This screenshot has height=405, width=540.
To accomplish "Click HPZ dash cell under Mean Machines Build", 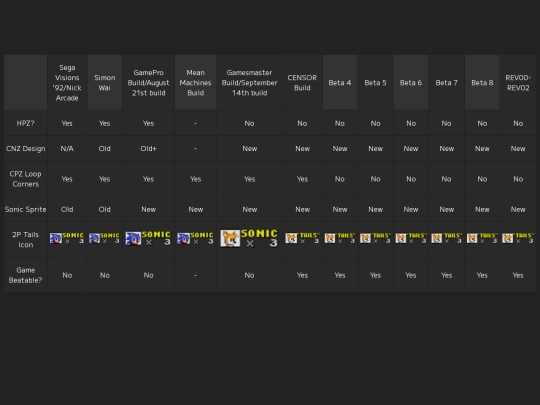I will click(x=195, y=123).
